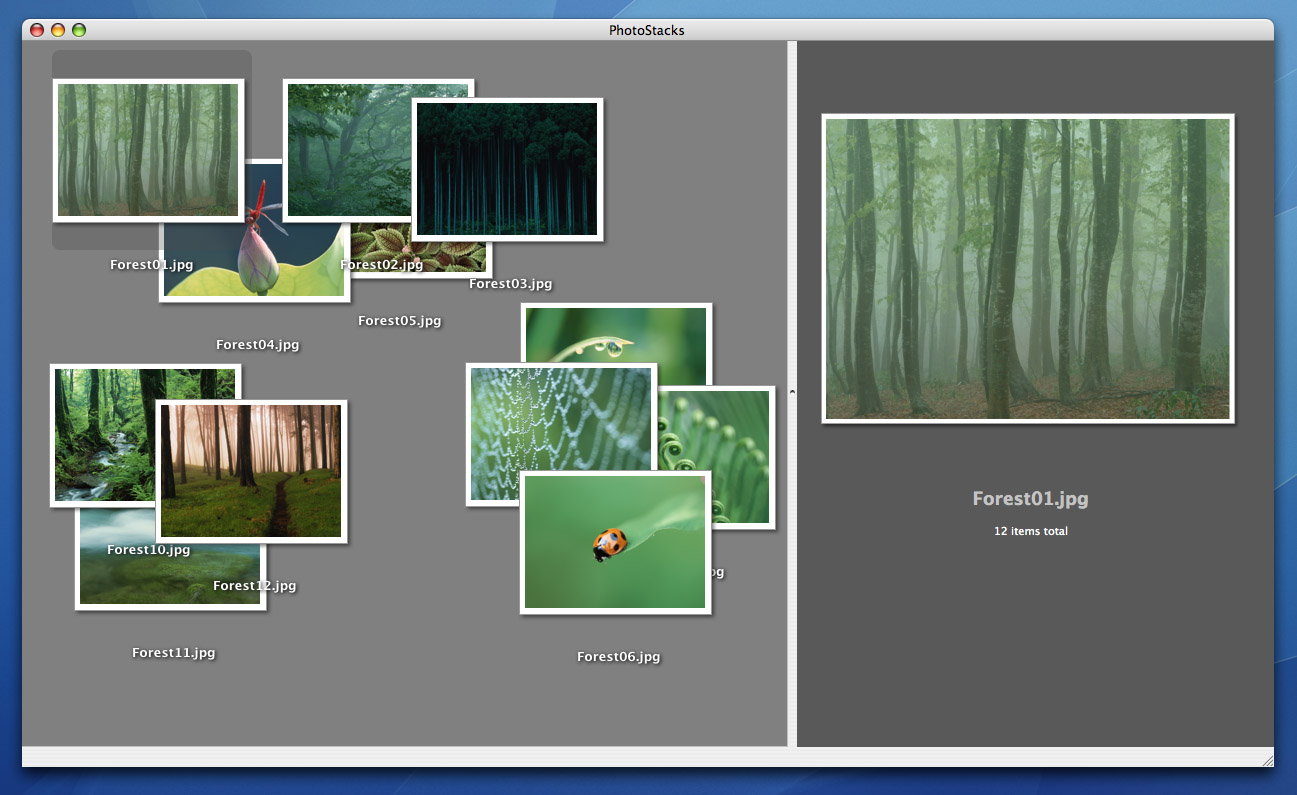The image size is (1297, 795).
Task: Minimize the PhotoStacks window with yellow button
Action: [x=58, y=30]
